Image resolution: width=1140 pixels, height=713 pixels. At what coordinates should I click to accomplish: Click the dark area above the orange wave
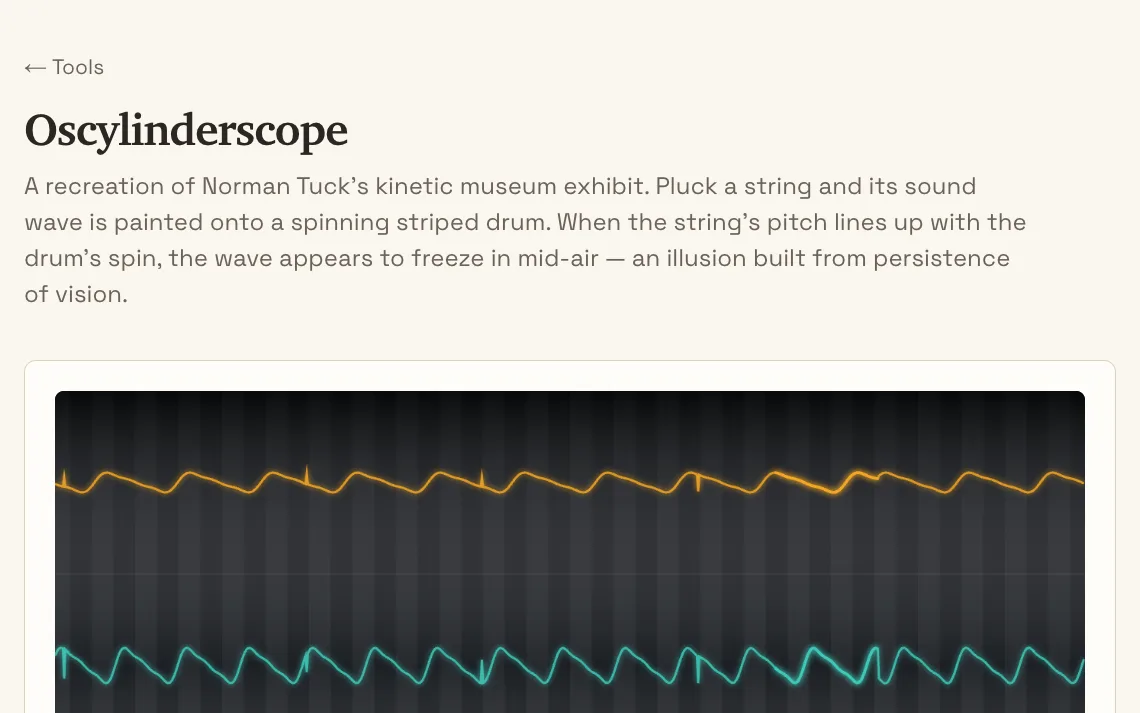569,429
